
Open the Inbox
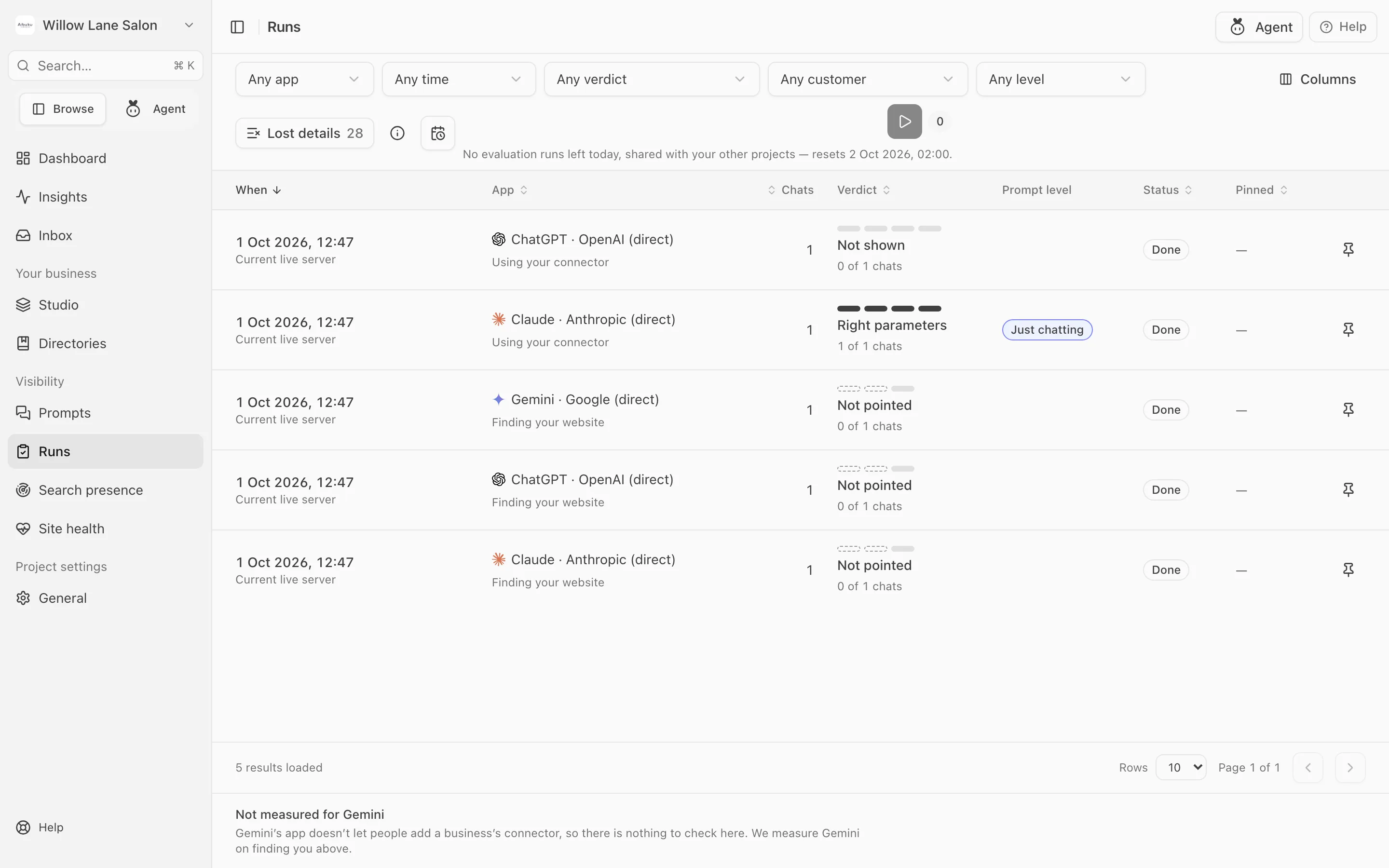tap(106, 235)
